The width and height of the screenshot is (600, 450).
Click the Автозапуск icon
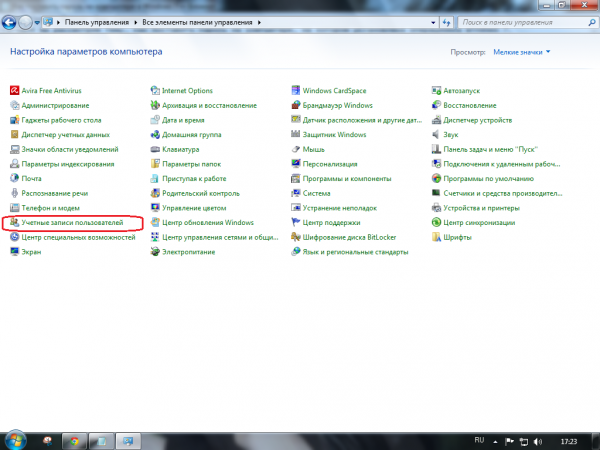[x=436, y=91]
